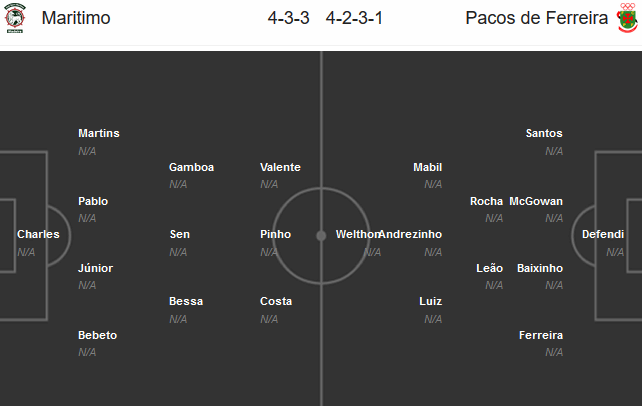Click the Pacos de Ferreira crest icon

(627, 18)
